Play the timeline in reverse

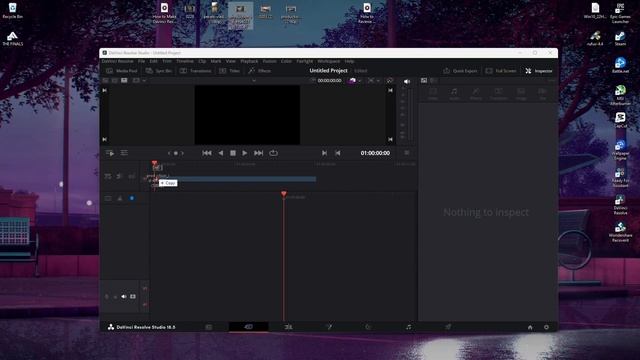point(221,153)
